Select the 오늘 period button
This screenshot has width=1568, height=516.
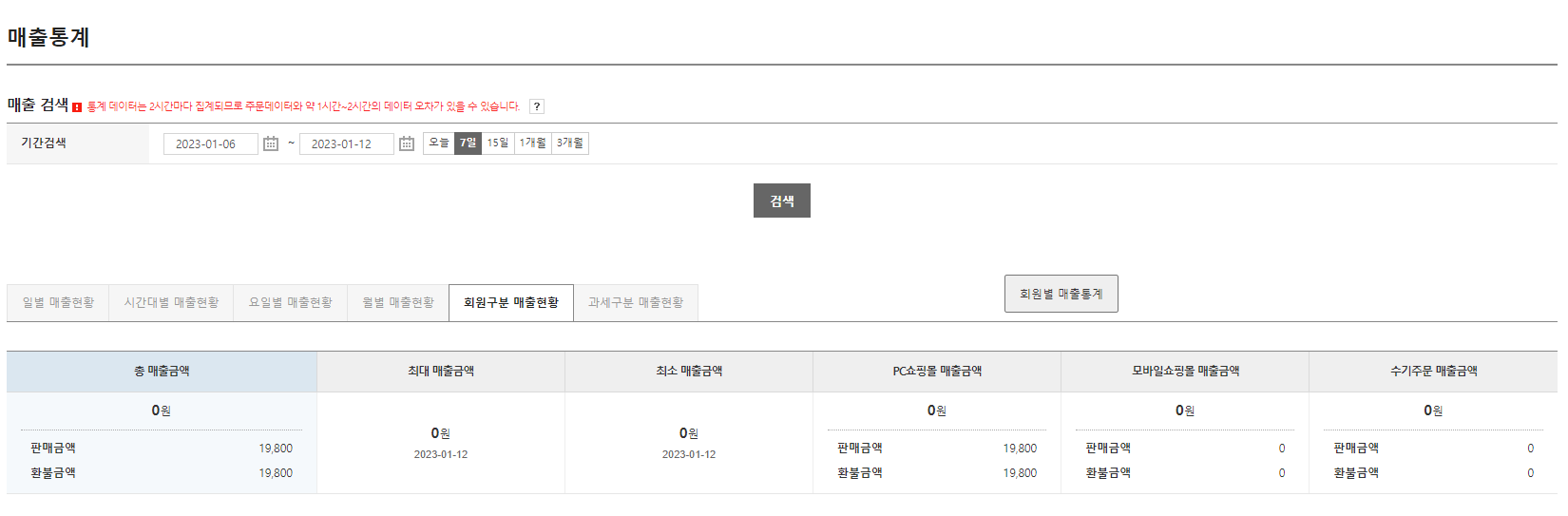(439, 143)
